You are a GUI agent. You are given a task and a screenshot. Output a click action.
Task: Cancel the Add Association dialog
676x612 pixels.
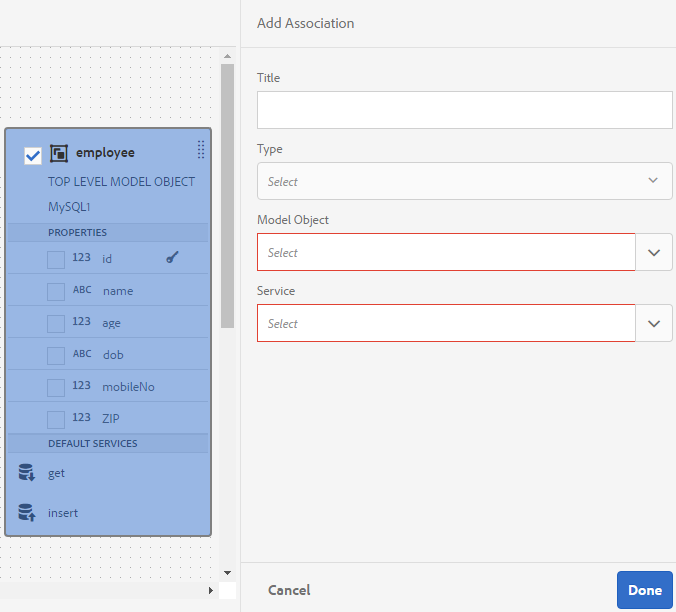pos(289,590)
